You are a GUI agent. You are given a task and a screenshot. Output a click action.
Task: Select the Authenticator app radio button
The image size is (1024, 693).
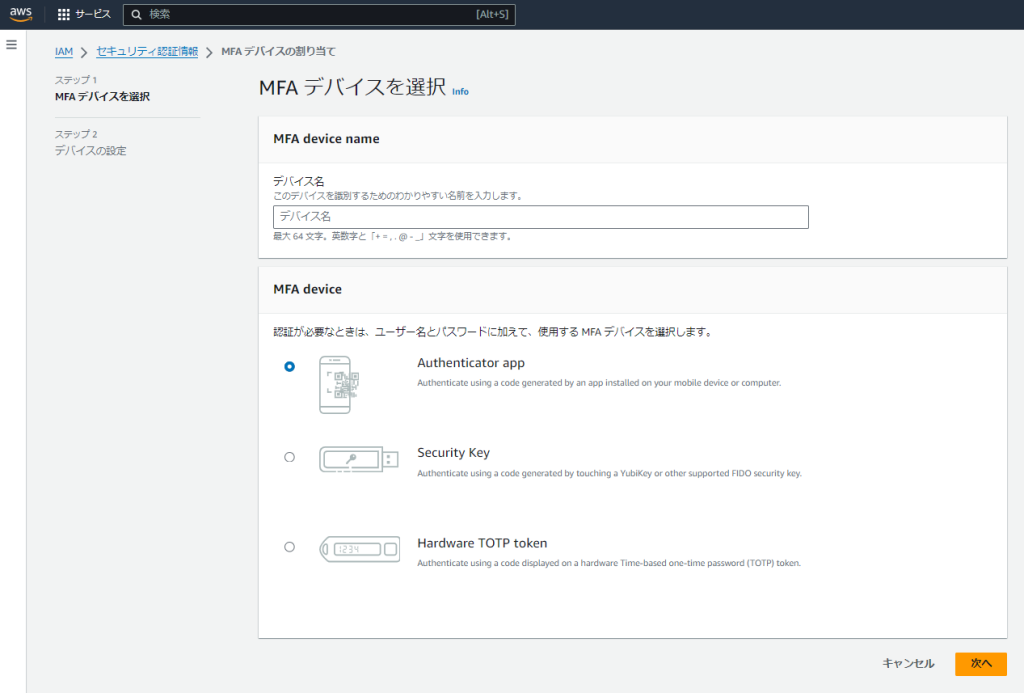pos(290,367)
